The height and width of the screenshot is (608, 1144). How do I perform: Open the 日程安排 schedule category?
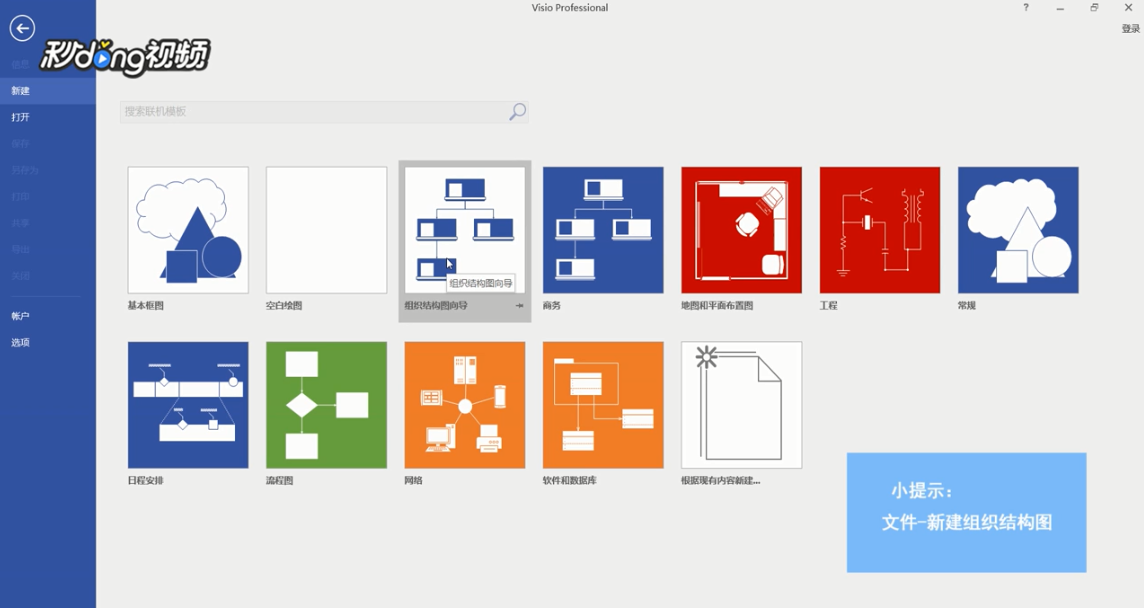click(188, 405)
